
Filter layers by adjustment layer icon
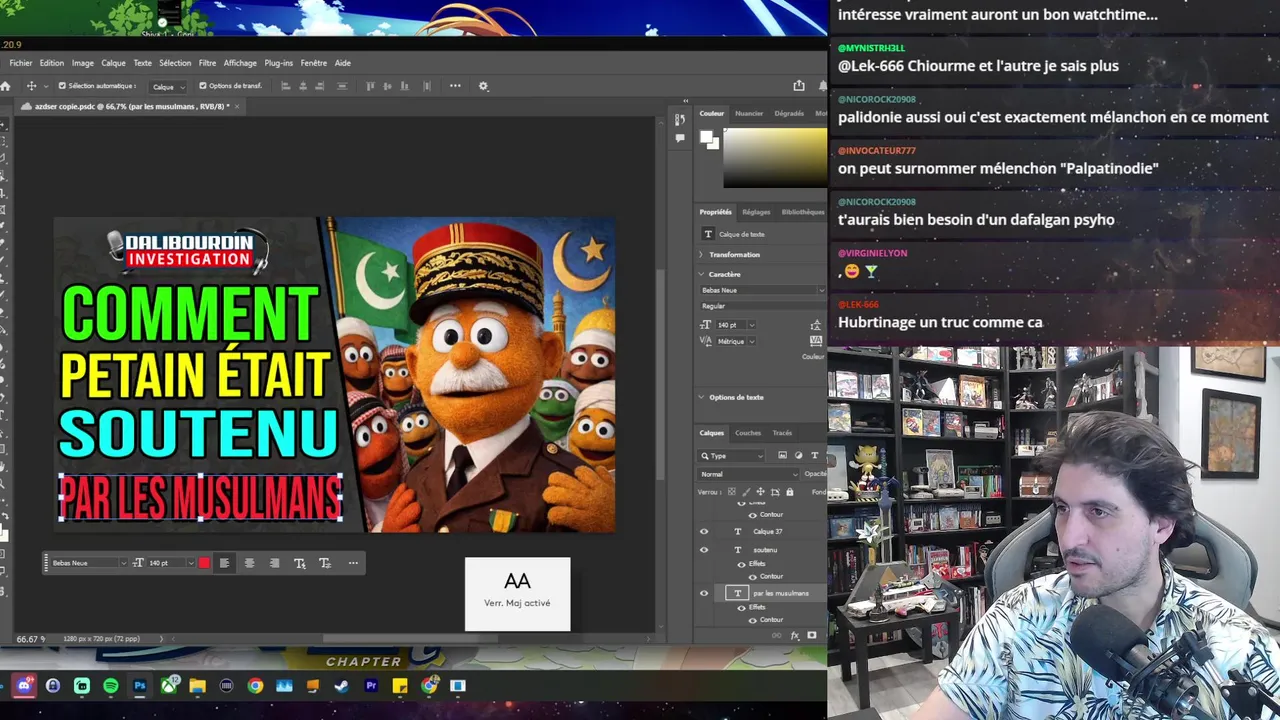tap(798, 456)
